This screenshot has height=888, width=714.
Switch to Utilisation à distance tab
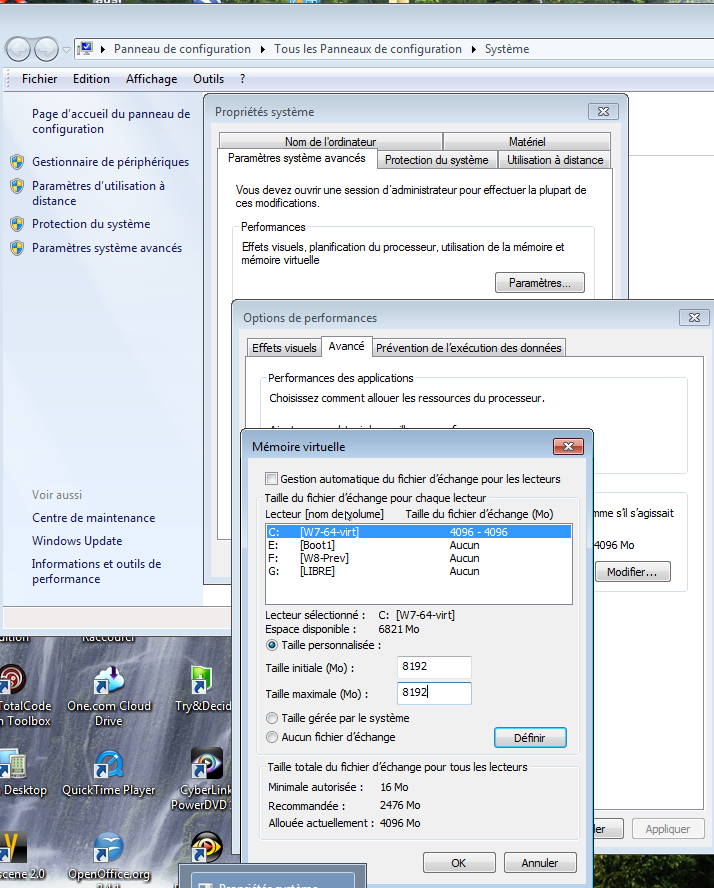click(x=555, y=160)
